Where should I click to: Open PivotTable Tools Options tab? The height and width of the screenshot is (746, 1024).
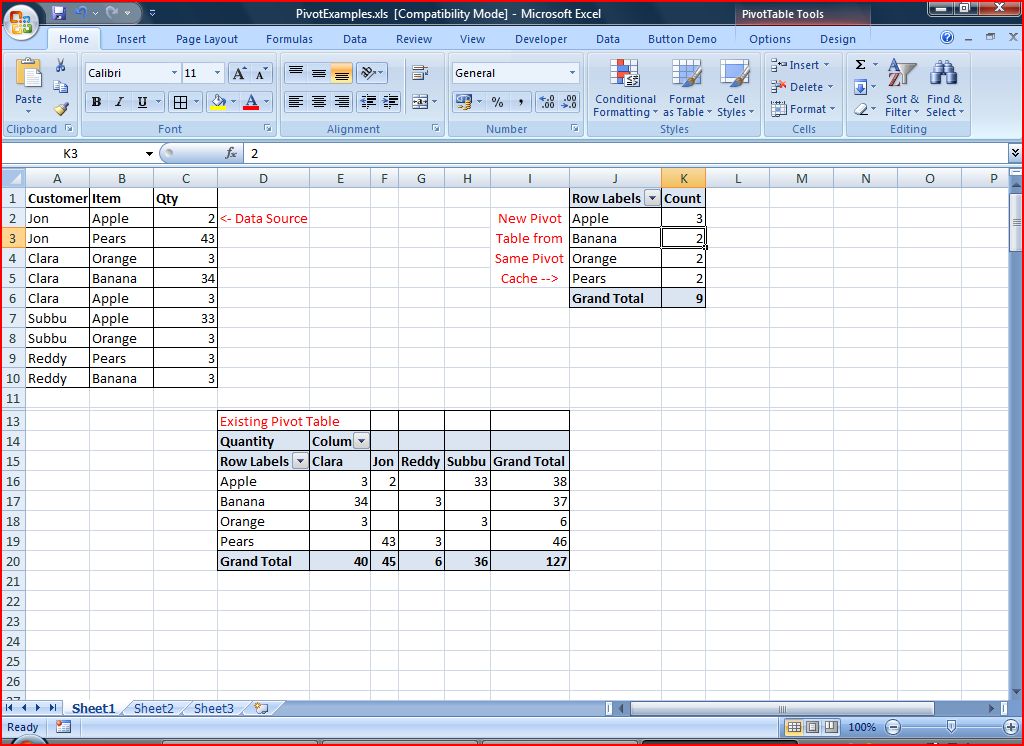pyautogui.click(x=769, y=39)
